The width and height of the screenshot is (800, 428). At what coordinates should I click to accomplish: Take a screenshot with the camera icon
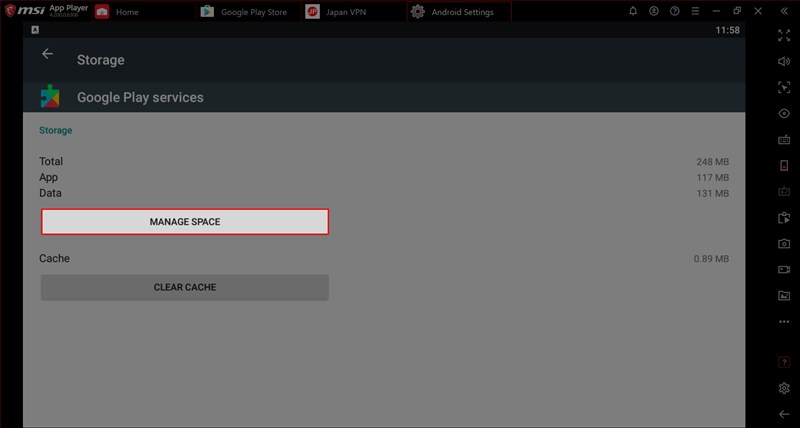pos(784,244)
